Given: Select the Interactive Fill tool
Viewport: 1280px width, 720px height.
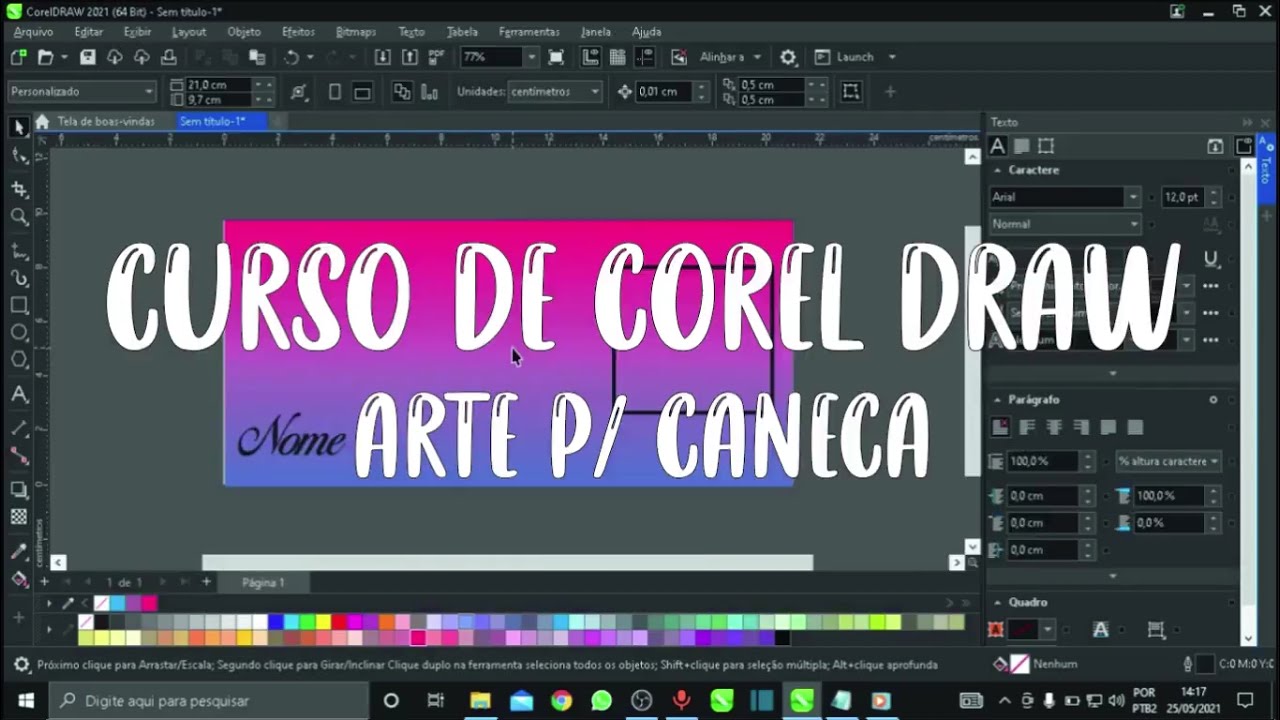Looking at the screenshot, I should tap(19, 579).
